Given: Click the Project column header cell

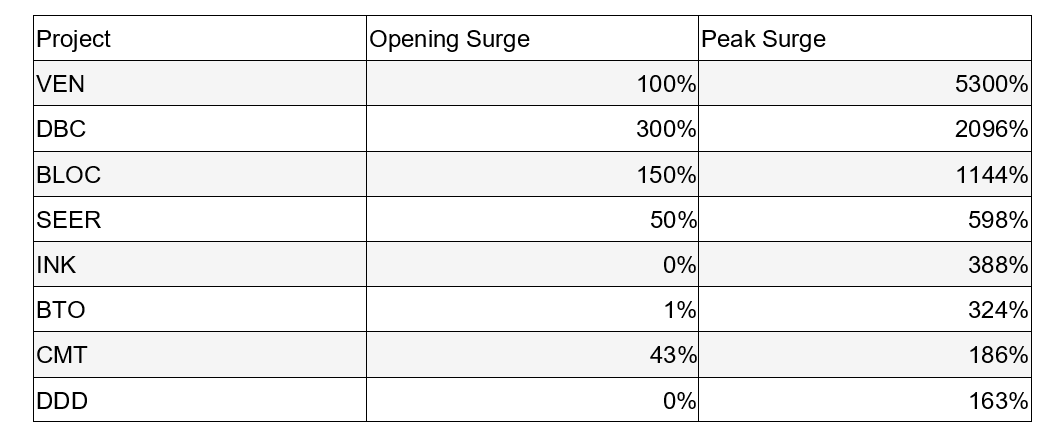Looking at the screenshot, I should [x=199, y=39].
